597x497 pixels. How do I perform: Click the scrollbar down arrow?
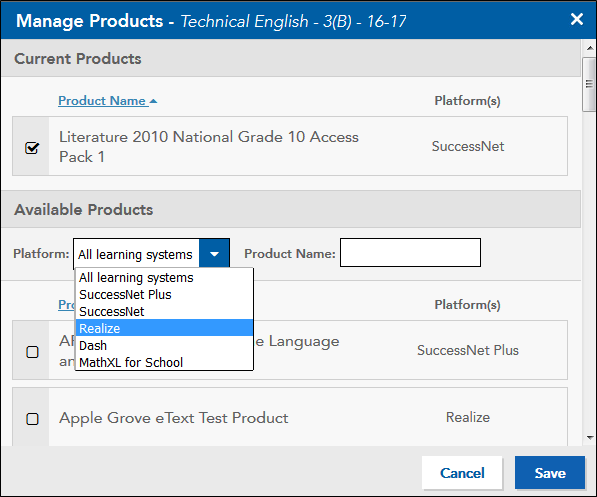click(x=590, y=438)
